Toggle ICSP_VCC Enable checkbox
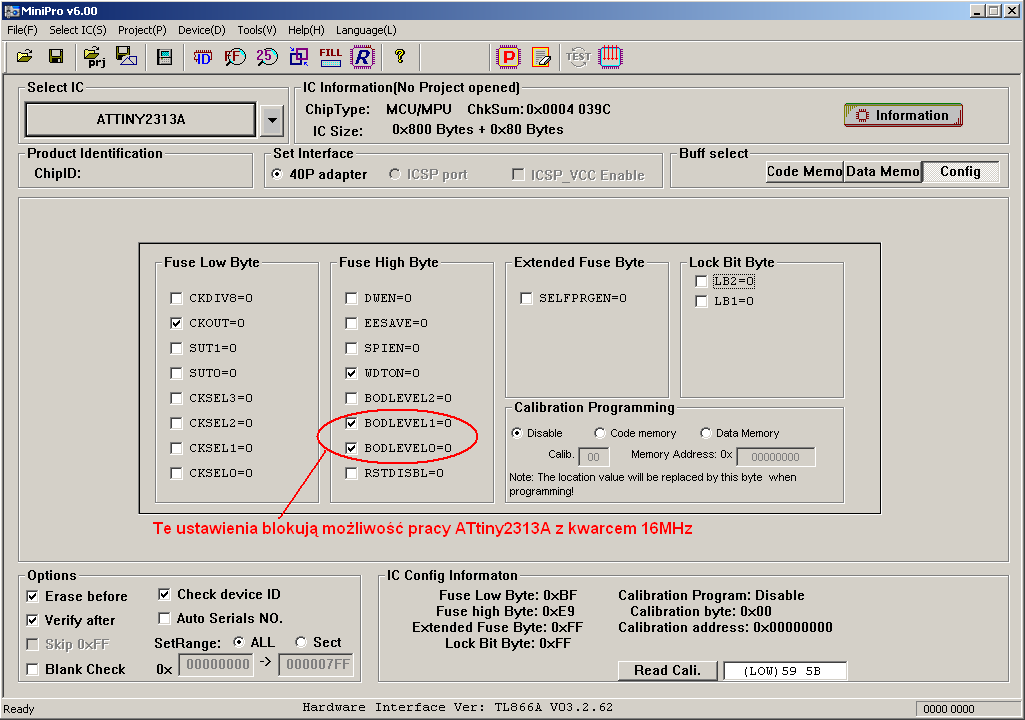 (518, 174)
